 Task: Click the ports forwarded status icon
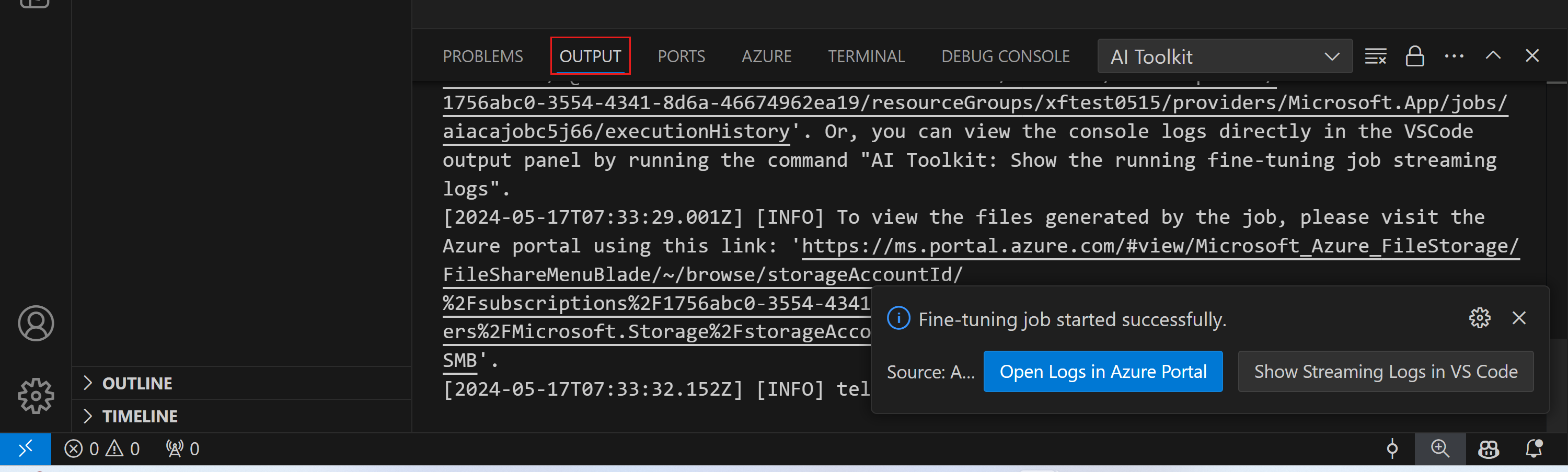tap(182, 449)
